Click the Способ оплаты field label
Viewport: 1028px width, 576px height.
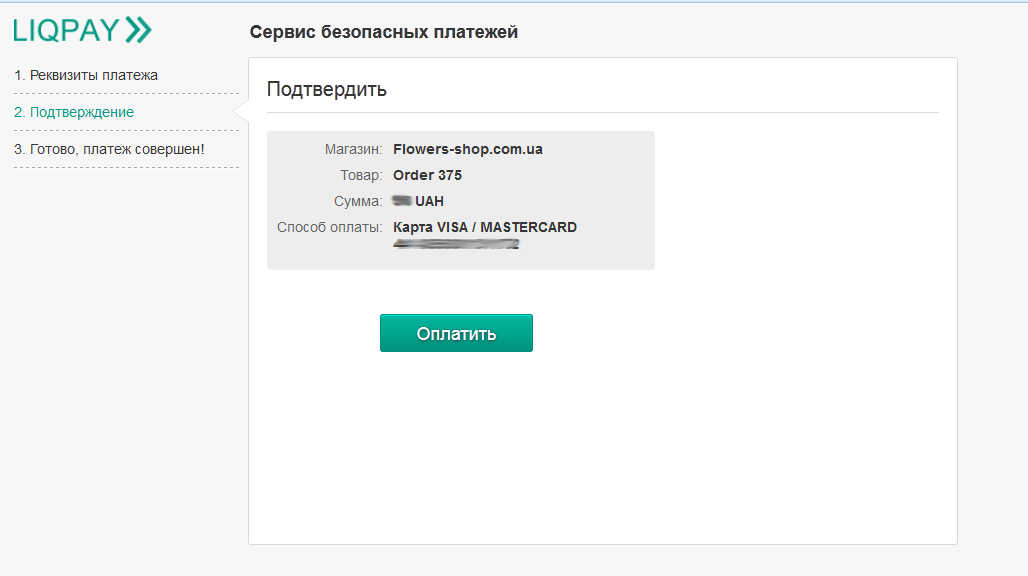[x=330, y=227]
